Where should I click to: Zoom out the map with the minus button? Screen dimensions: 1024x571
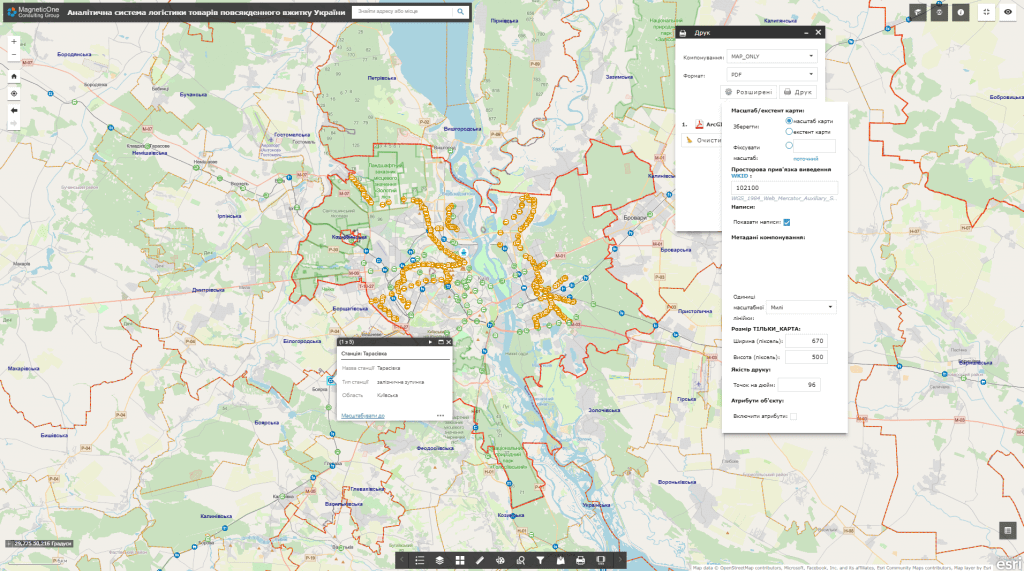[14, 55]
